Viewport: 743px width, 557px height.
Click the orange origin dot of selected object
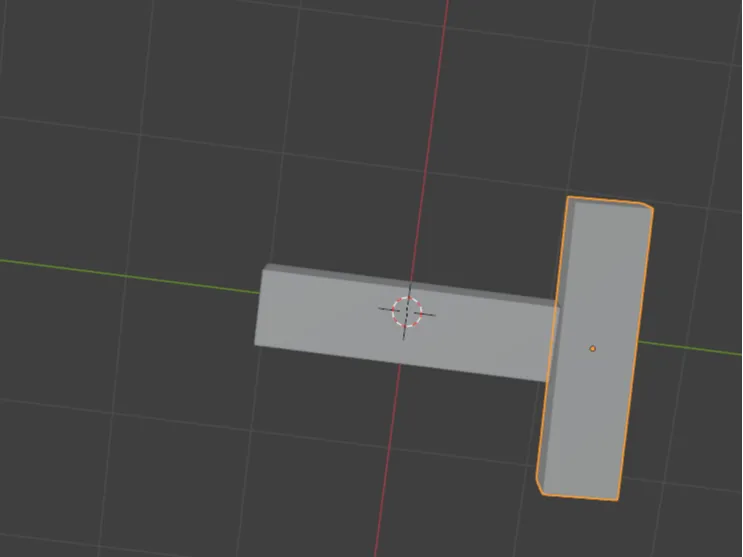pyautogui.click(x=592, y=348)
